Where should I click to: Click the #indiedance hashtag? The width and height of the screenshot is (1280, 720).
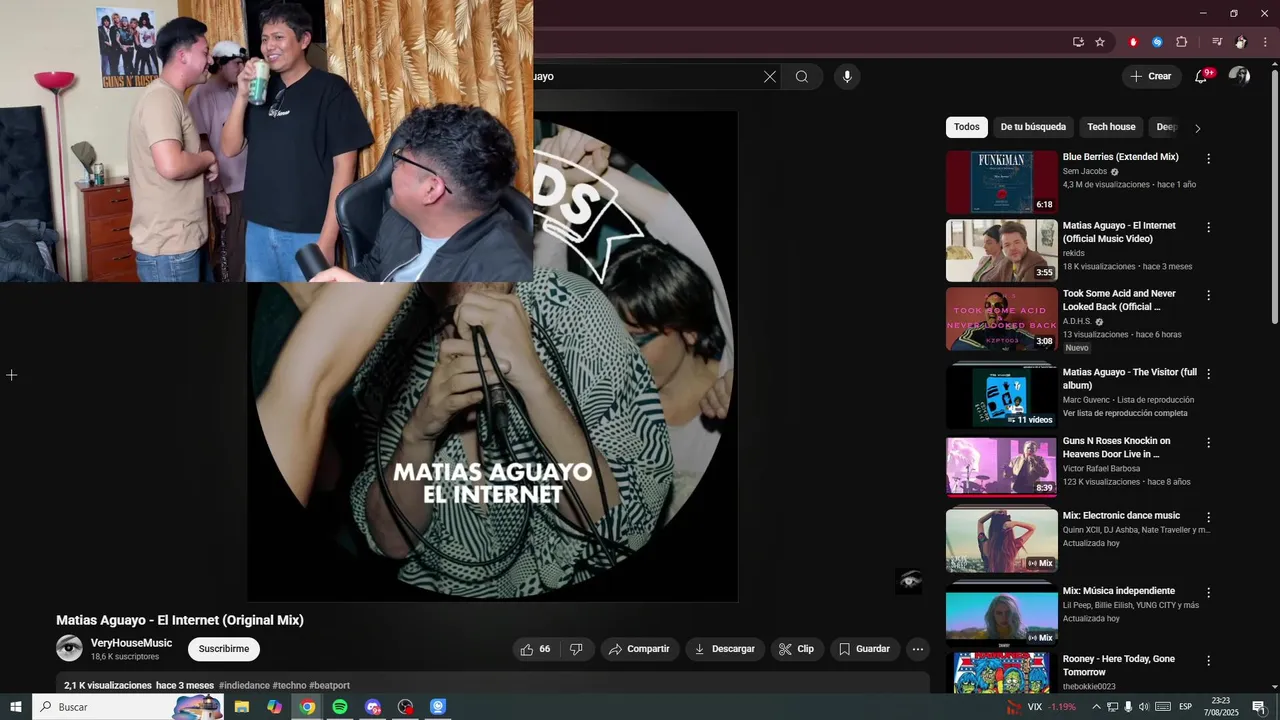[244, 686]
